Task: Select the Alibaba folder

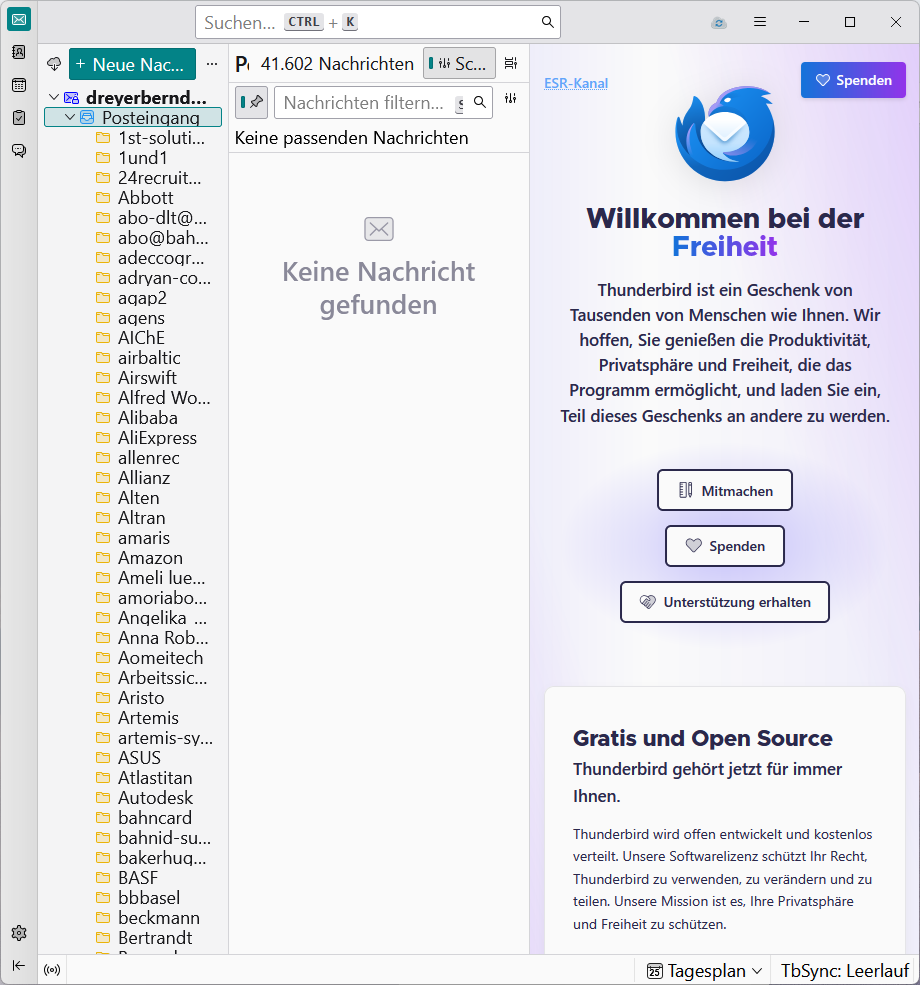Action: click(x=148, y=418)
